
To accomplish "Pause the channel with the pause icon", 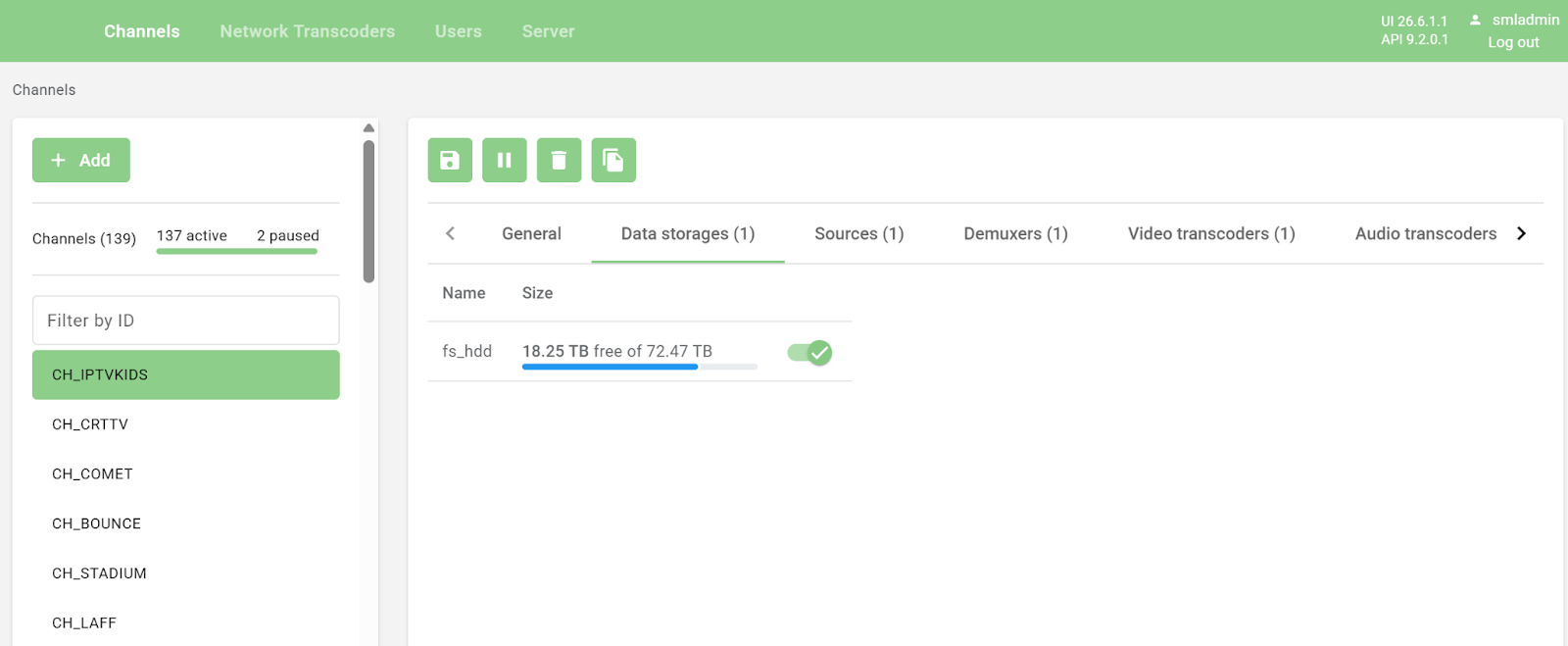I will pos(505,160).
